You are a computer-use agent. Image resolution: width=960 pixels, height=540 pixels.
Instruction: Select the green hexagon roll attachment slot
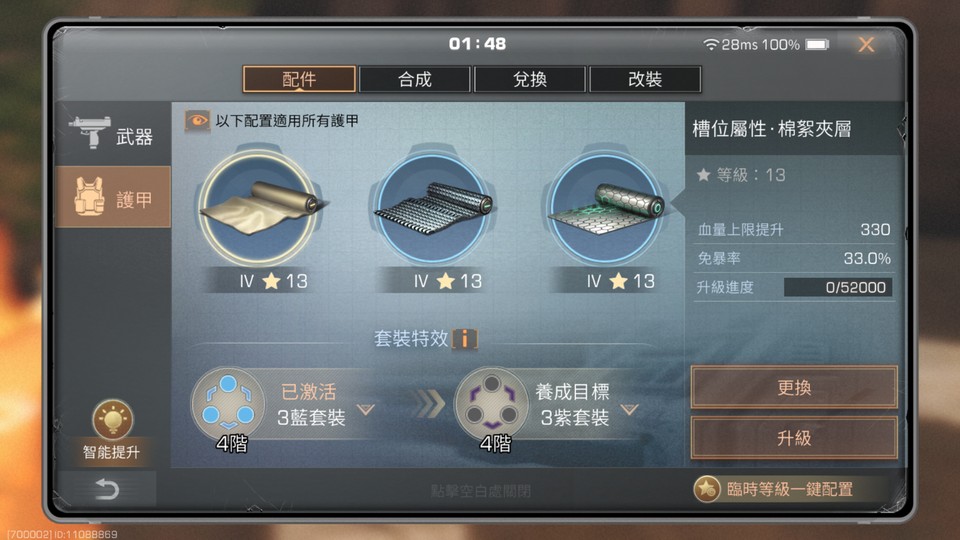coord(606,208)
